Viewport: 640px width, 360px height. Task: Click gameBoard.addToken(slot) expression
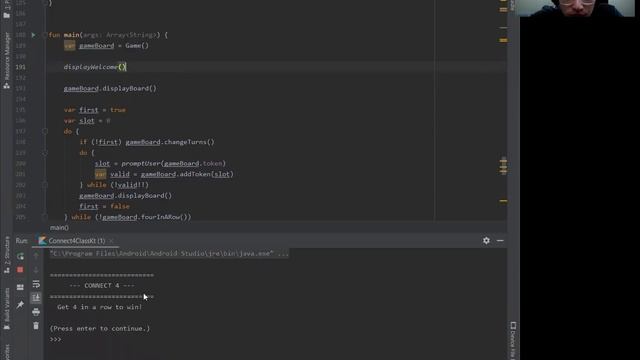point(187,174)
